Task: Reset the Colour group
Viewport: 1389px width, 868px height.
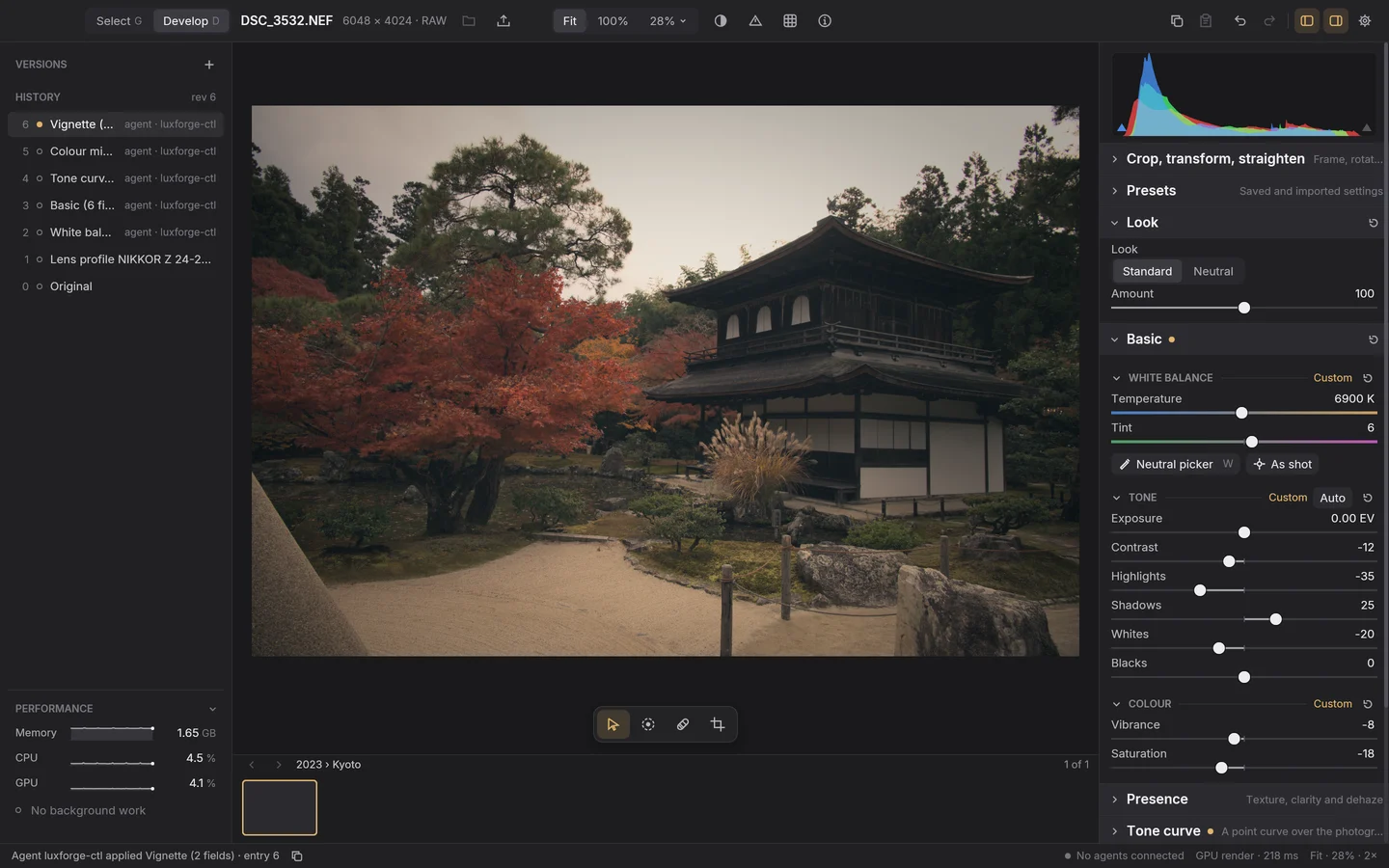Action: pyautogui.click(x=1367, y=704)
